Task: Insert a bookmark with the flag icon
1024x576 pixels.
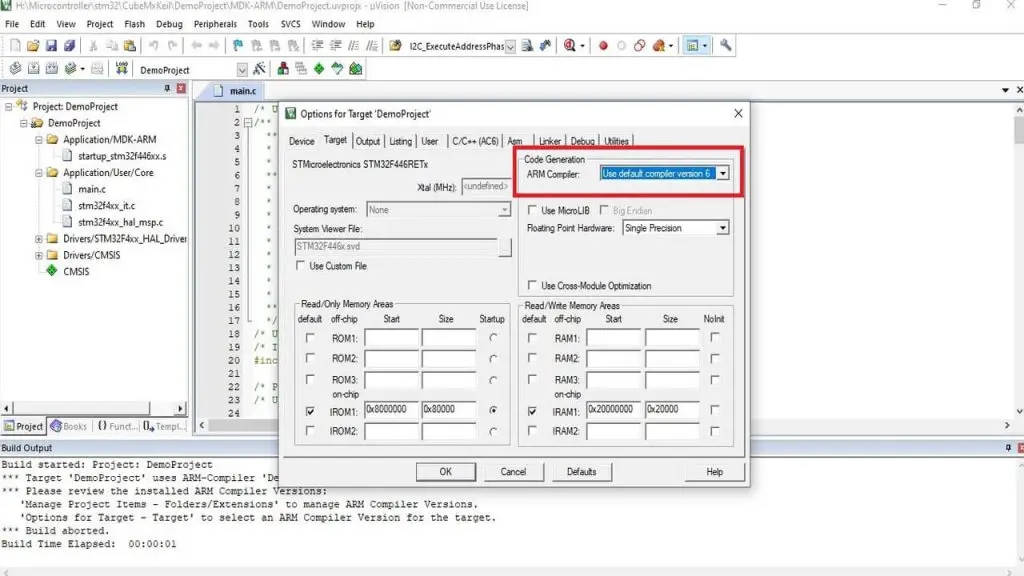Action: (238, 46)
